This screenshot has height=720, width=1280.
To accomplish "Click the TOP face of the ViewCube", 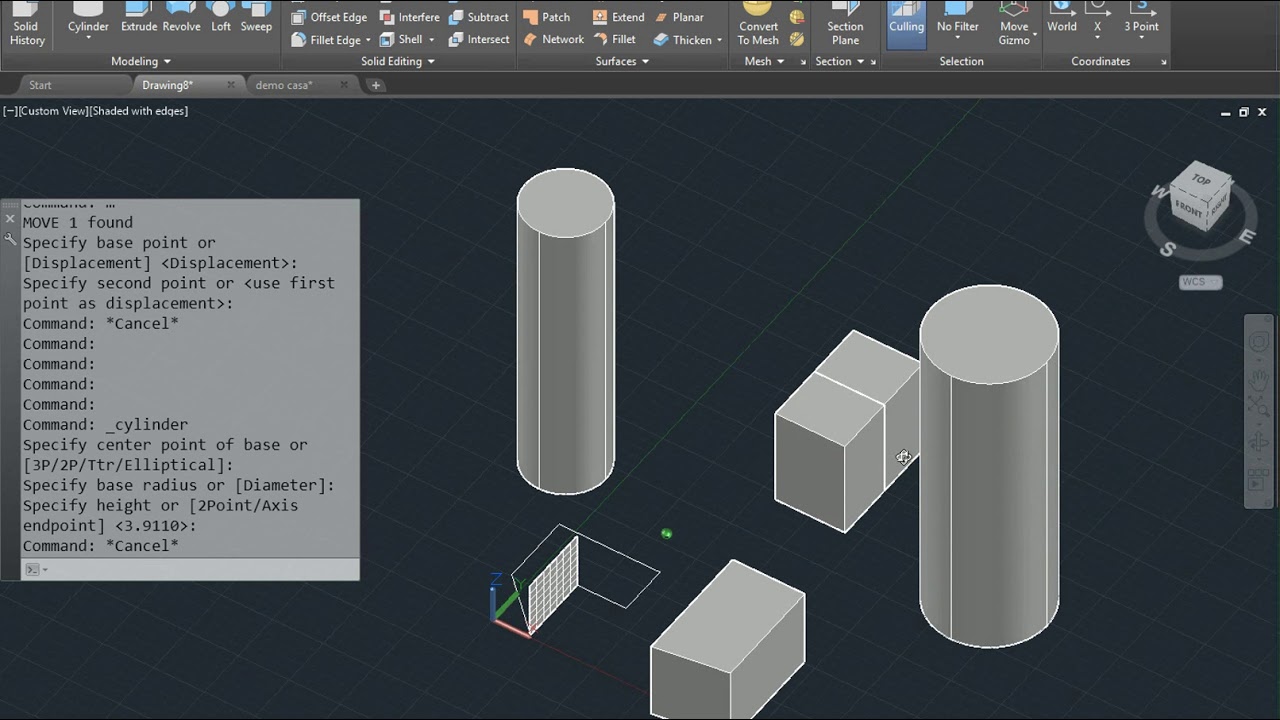I will pyautogui.click(x=1200, y=180).
